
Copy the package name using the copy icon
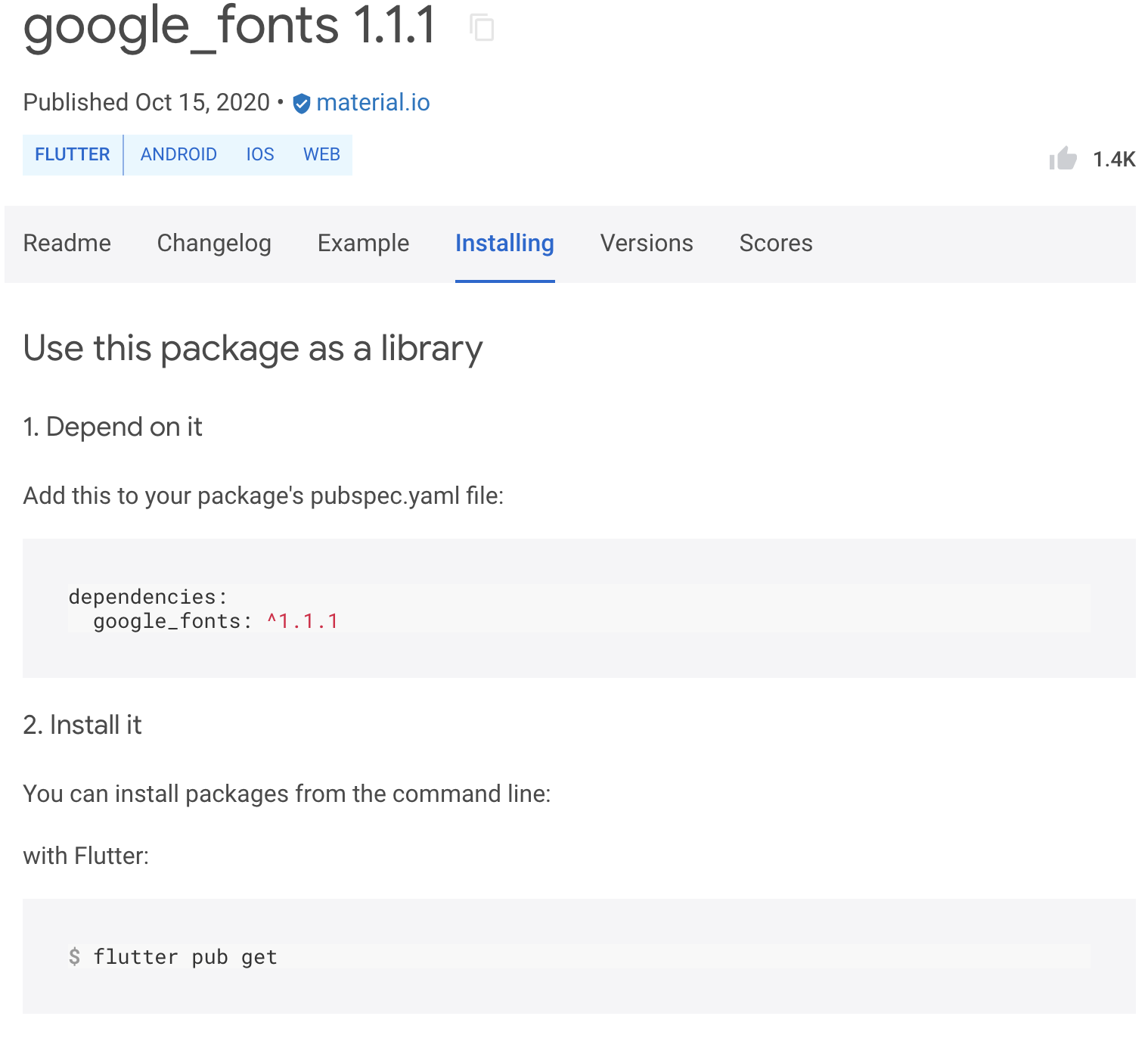482,27
